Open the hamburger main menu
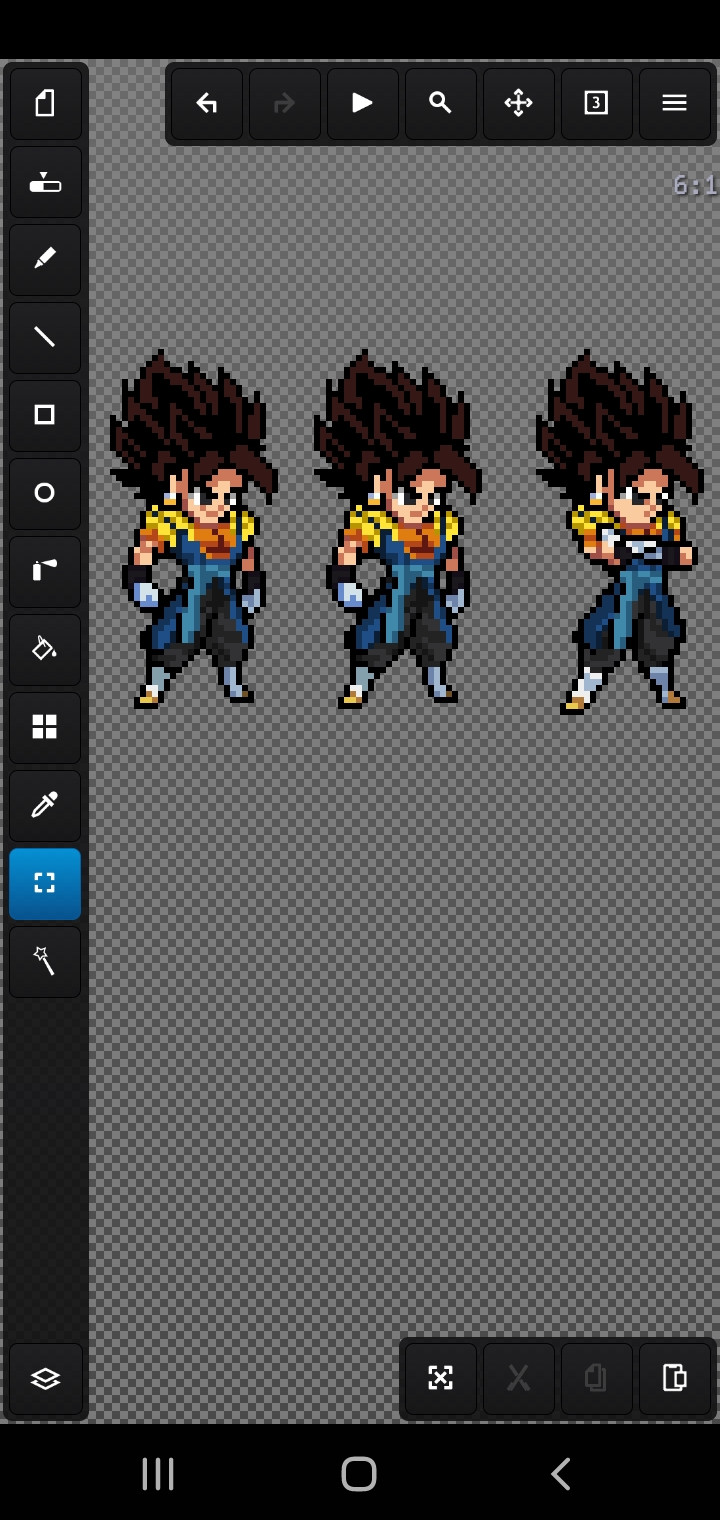This screenshot has width=720, height=1520. tap(675, 103)
